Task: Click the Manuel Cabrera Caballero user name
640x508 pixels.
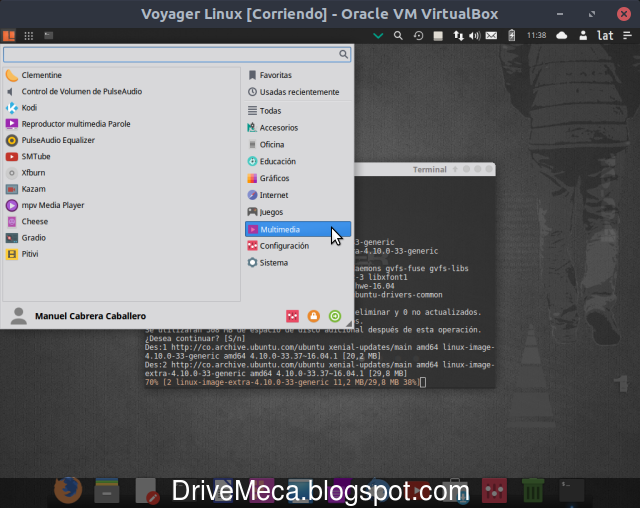Action: [x=90, y=316]
